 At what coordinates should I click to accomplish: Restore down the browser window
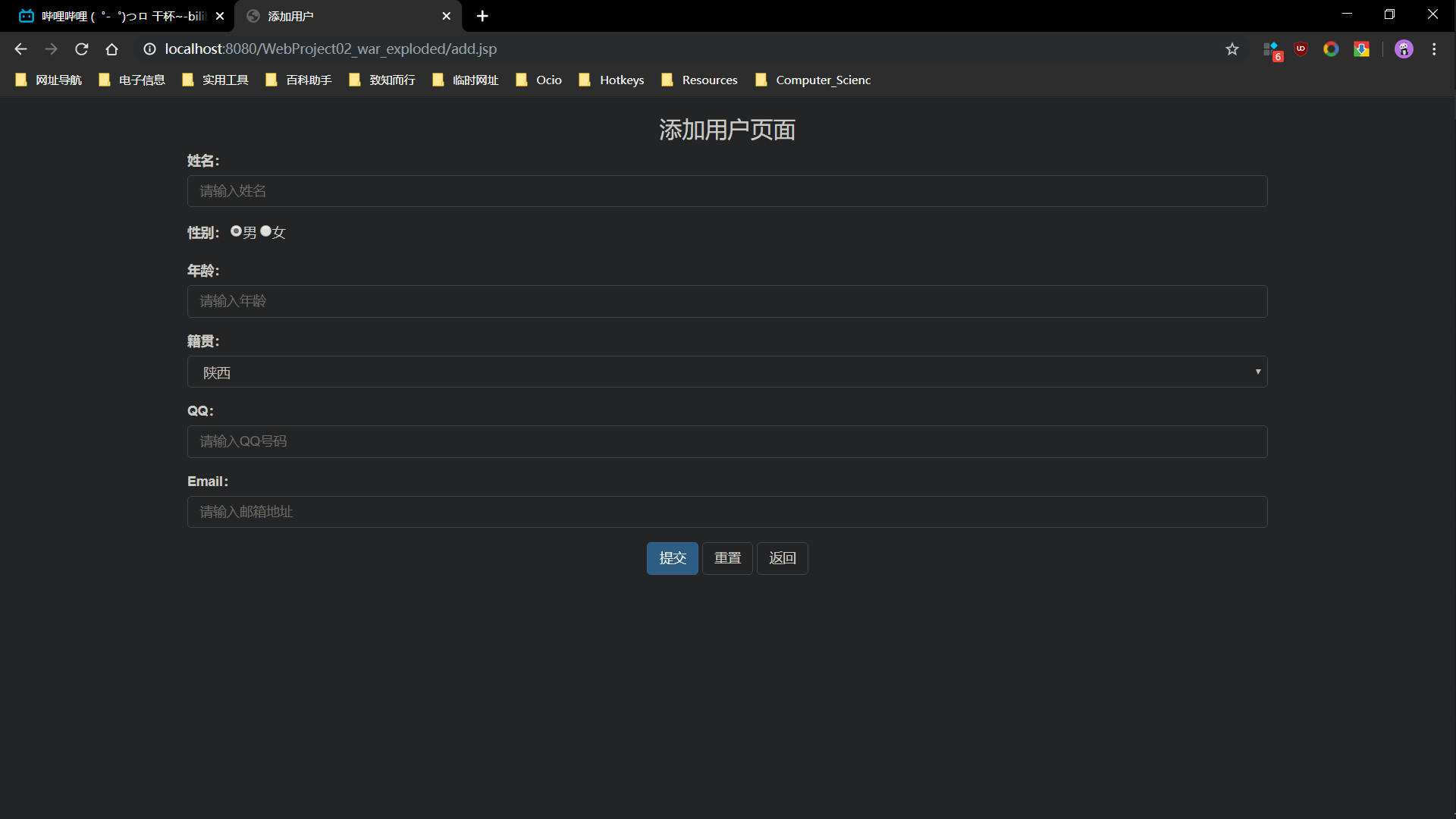click(1389, 14)
